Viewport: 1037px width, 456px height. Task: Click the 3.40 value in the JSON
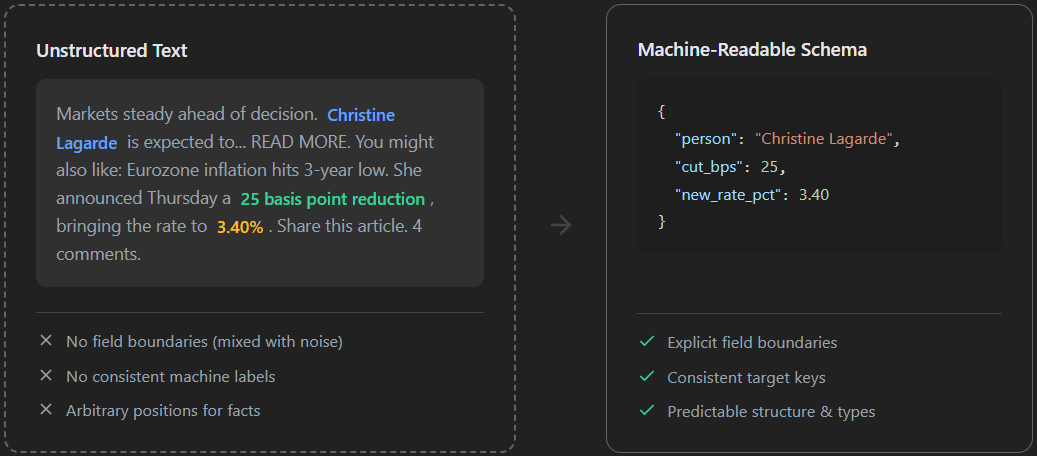click(x=814, y=195)
